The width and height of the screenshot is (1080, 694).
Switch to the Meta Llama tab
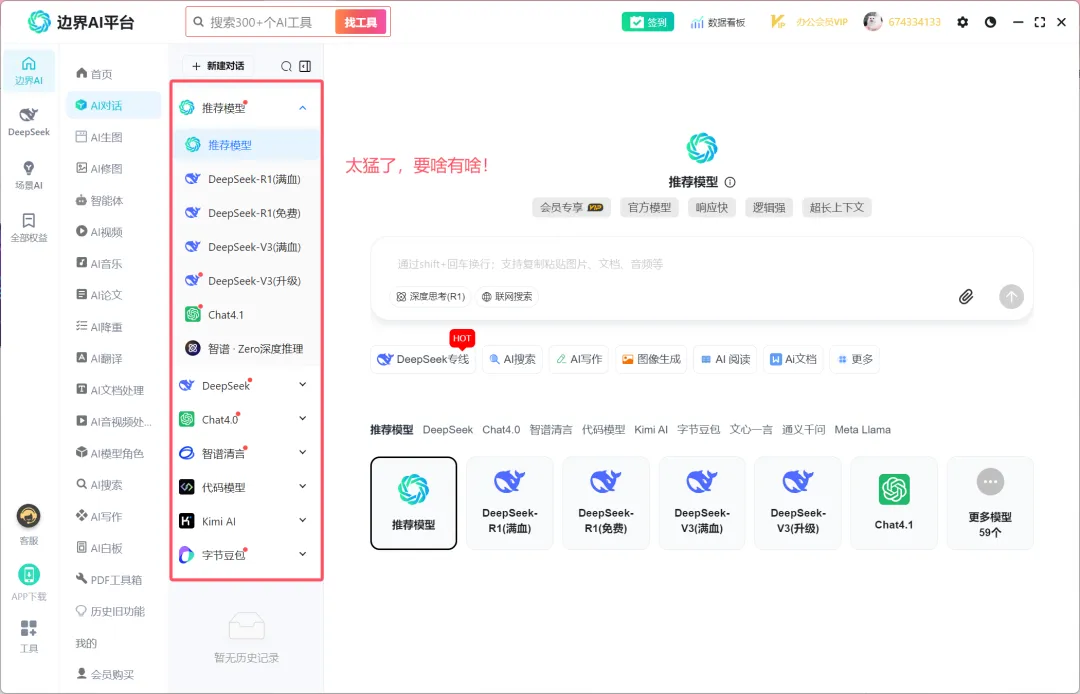tap(862, 430)
